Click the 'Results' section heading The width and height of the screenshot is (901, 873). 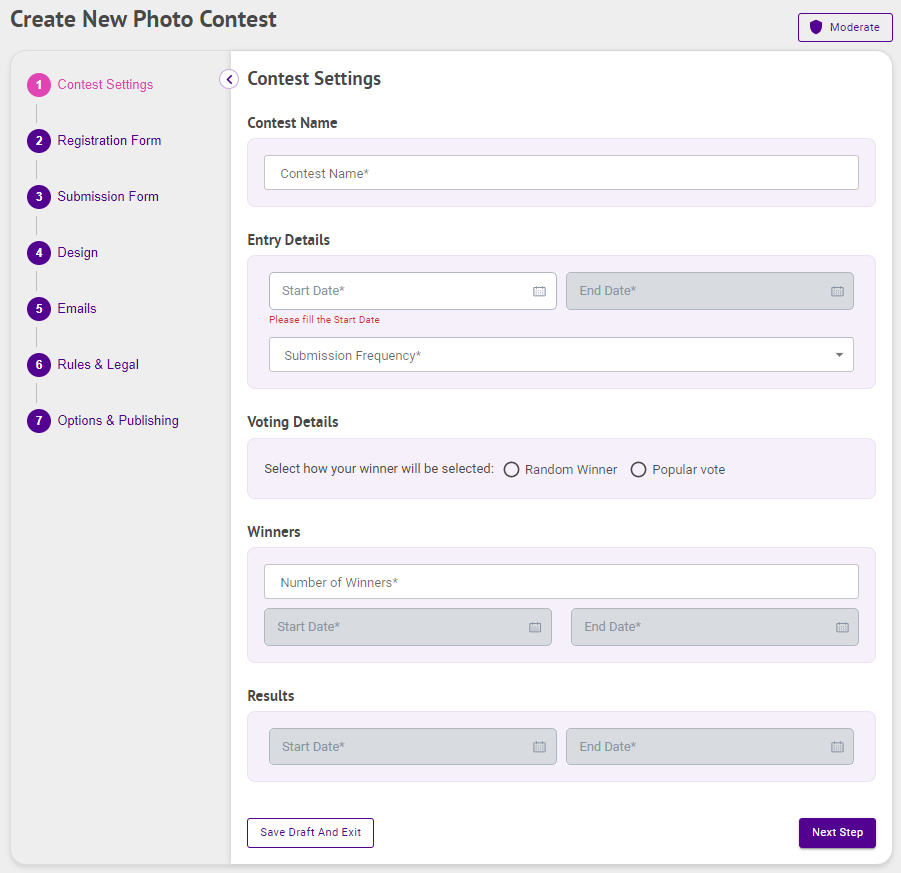tap(271, 696)
